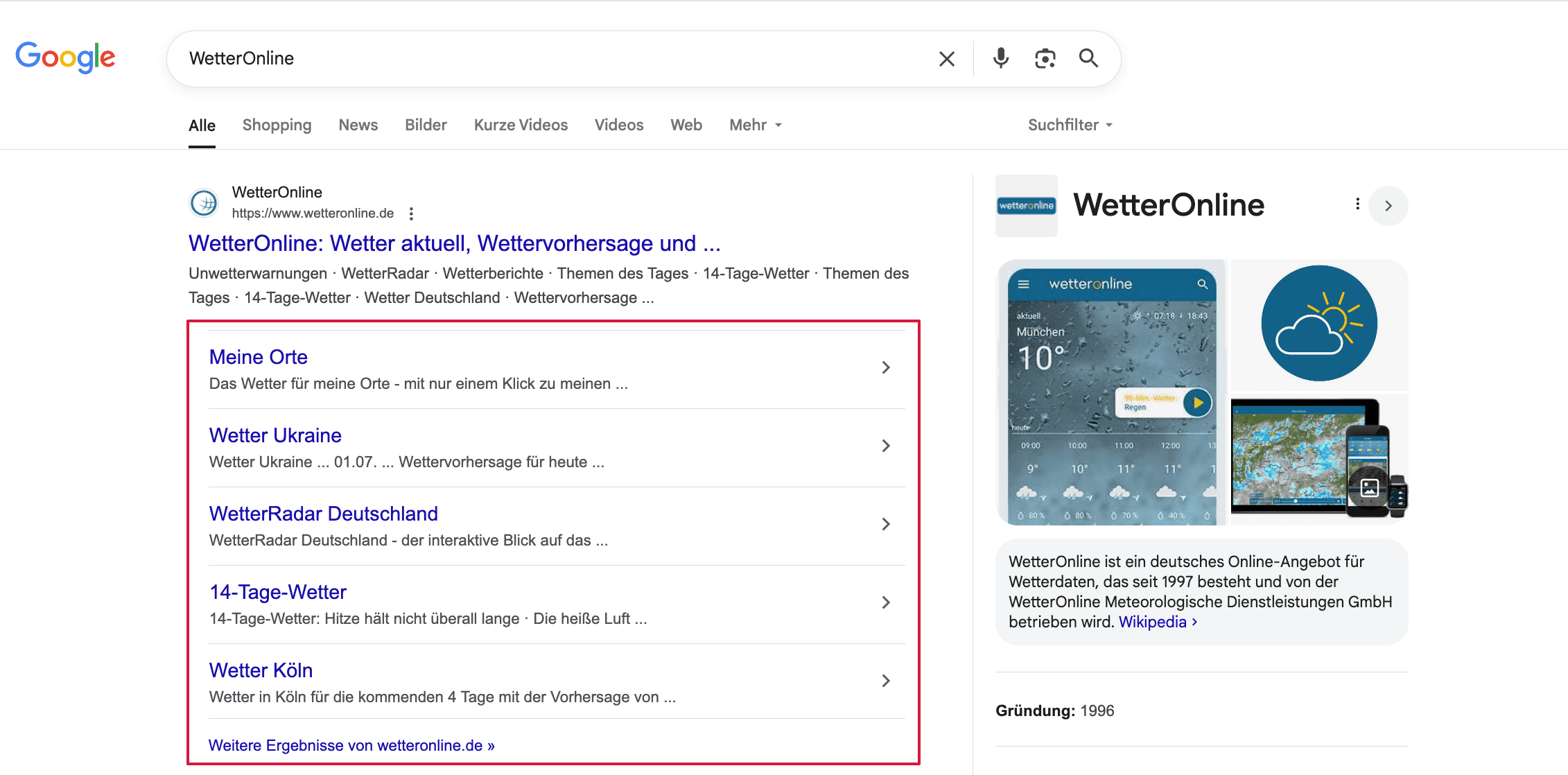The image size is (1568, 775).
Task: Open the München weather app screenshot
Action: coord(1112,392)
